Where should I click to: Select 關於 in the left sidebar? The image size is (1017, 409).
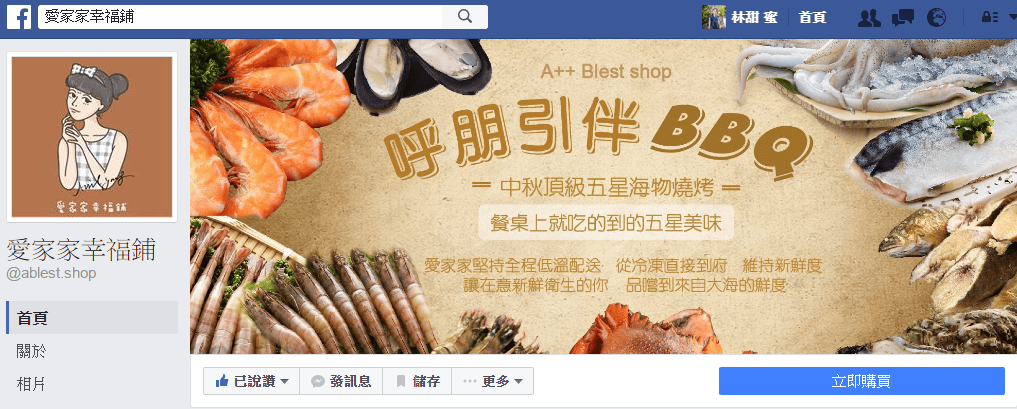click(x=91, y=351)
